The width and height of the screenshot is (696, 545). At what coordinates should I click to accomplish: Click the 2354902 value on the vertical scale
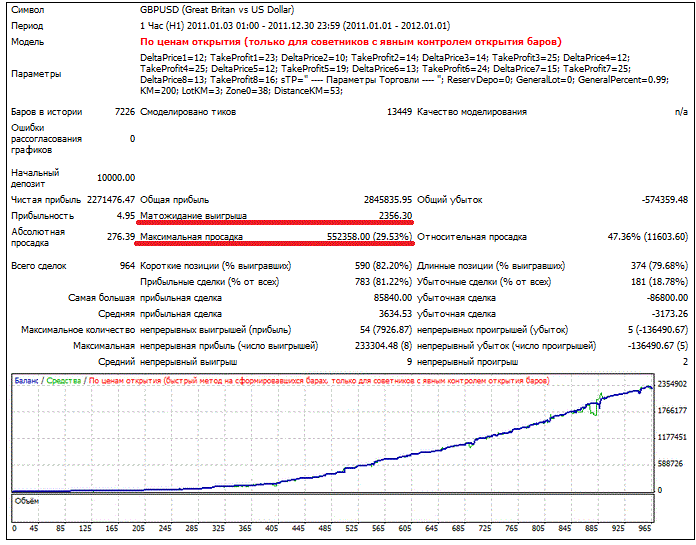(x=672, y=384)
